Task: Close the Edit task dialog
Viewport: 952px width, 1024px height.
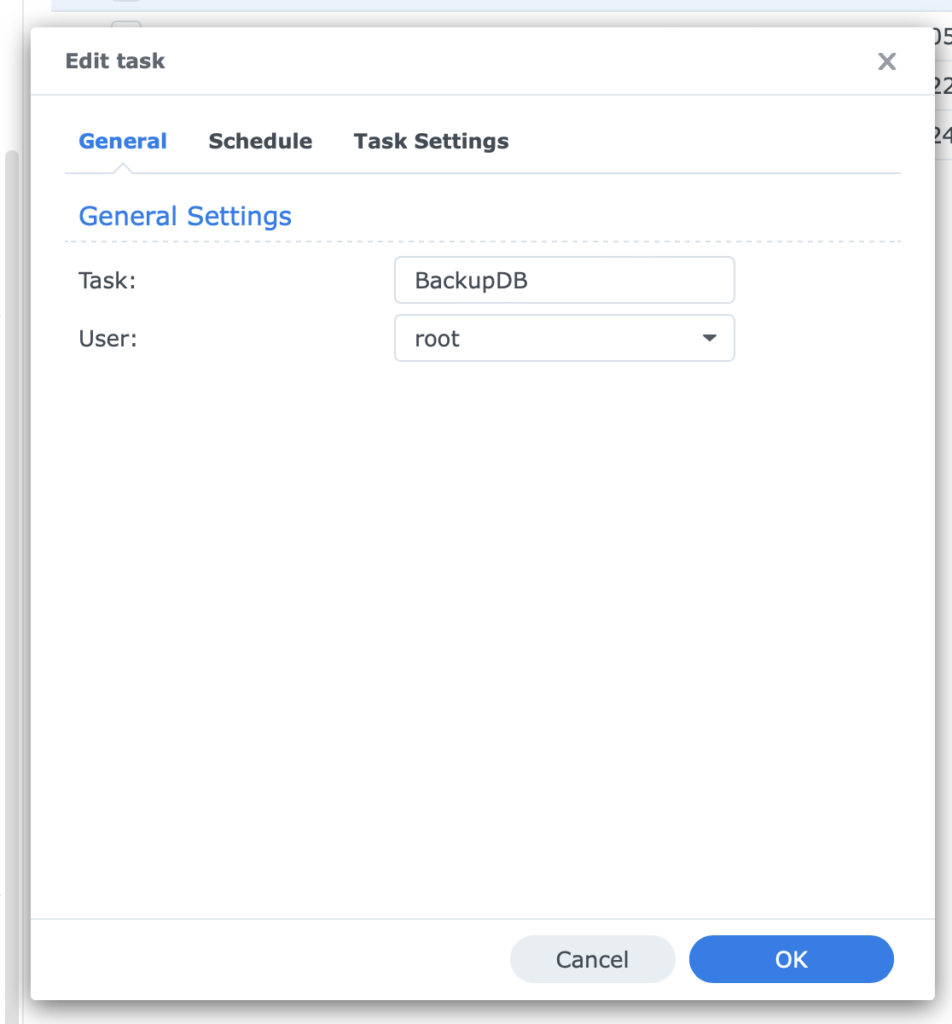Action: tap(887, 61)
